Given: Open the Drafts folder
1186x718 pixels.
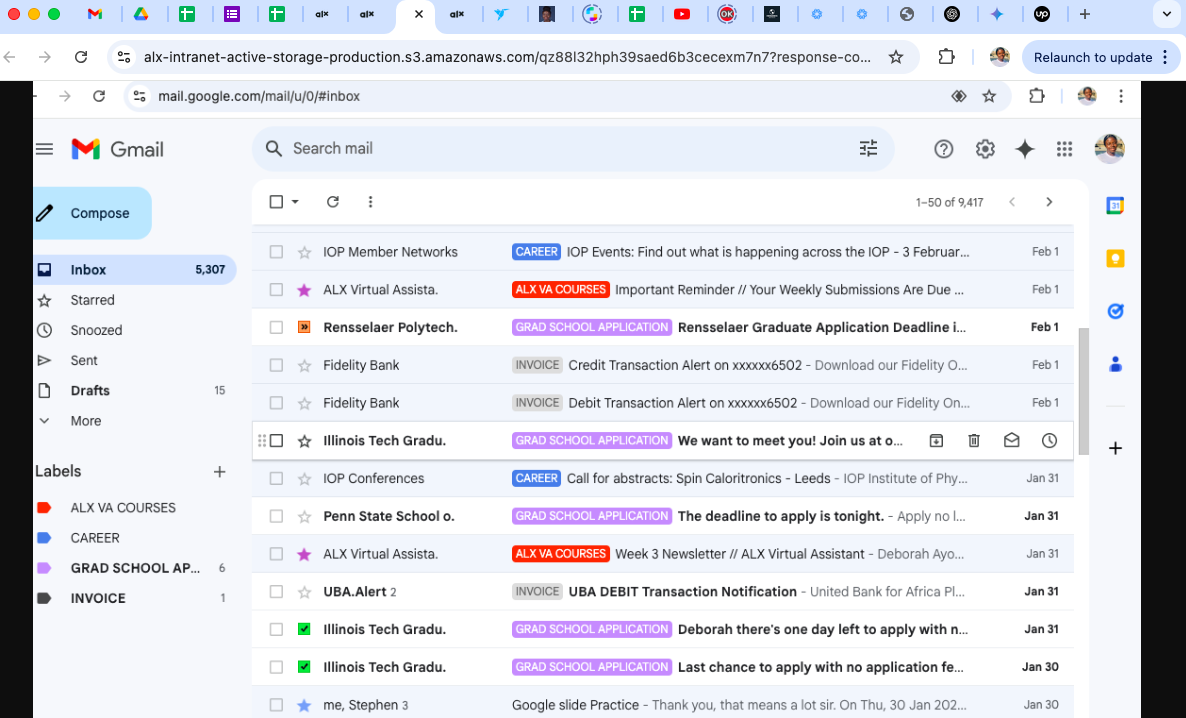Looking at the screenshot, I should 90,391.
